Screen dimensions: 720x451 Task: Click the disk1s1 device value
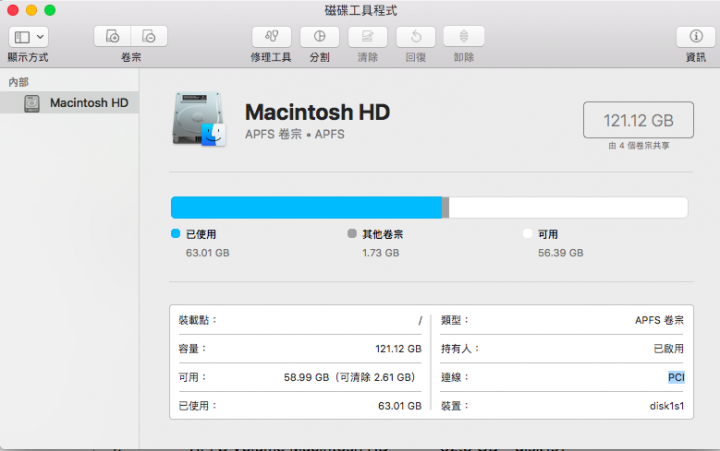click(667, 406)
